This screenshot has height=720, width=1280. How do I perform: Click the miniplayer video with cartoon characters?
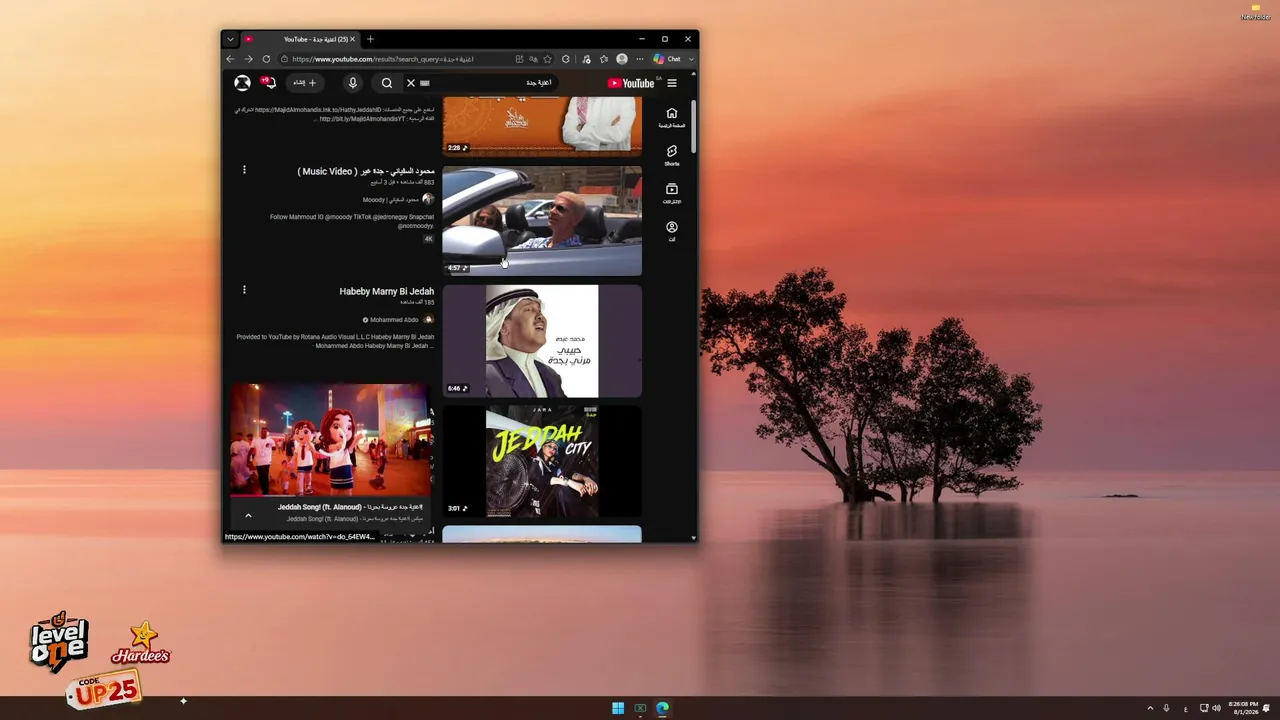click(331, 439)
